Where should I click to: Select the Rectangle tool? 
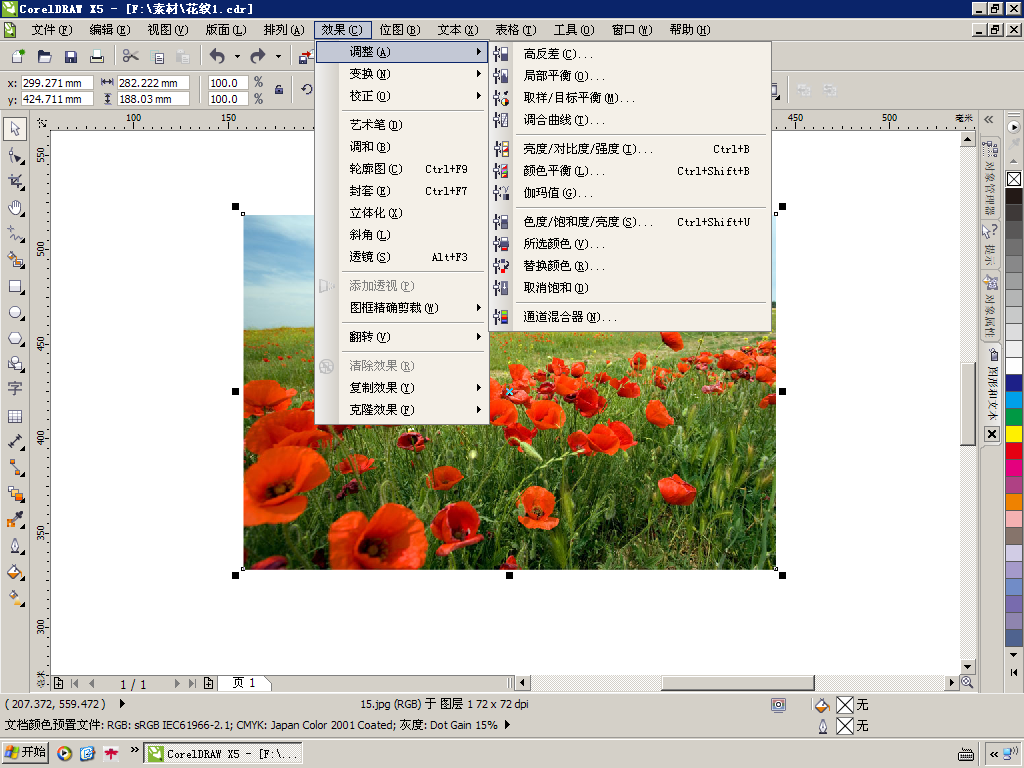click(15, 287)
